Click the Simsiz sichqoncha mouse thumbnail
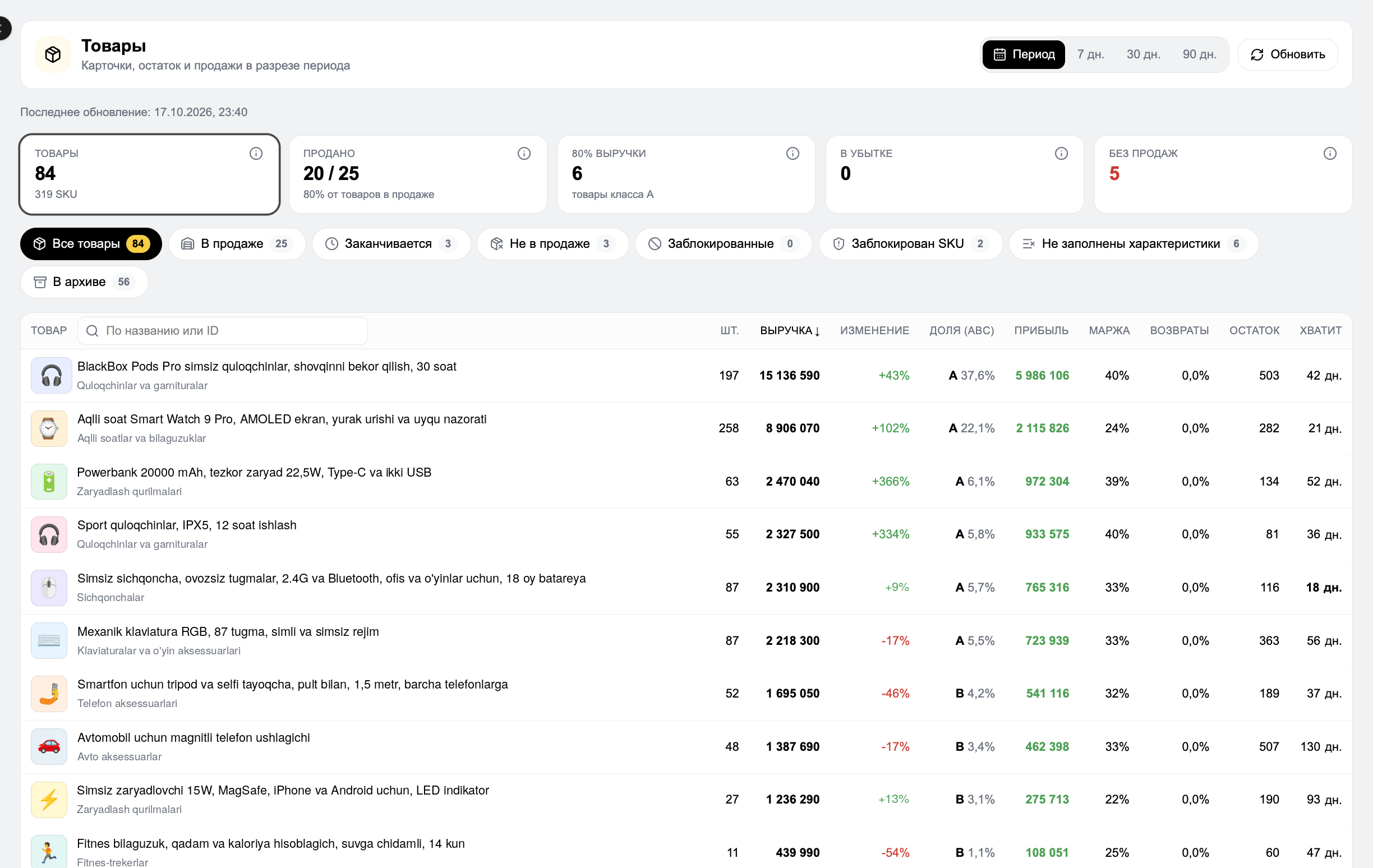Screen dimensions: 1373x868 click(x=49, y=588)
